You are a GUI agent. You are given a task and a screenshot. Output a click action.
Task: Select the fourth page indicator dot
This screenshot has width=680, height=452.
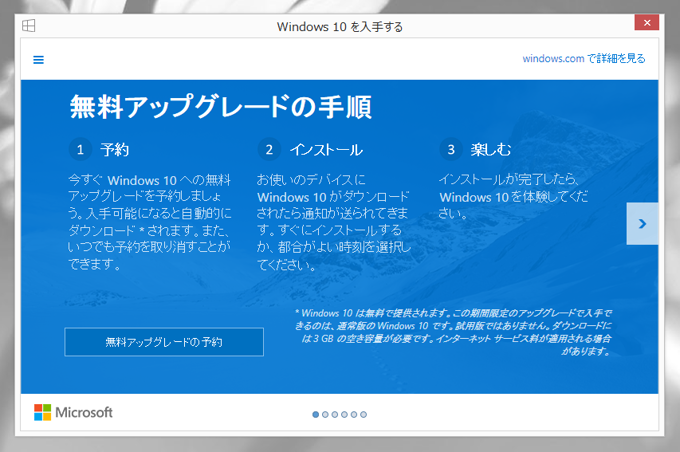344,414
